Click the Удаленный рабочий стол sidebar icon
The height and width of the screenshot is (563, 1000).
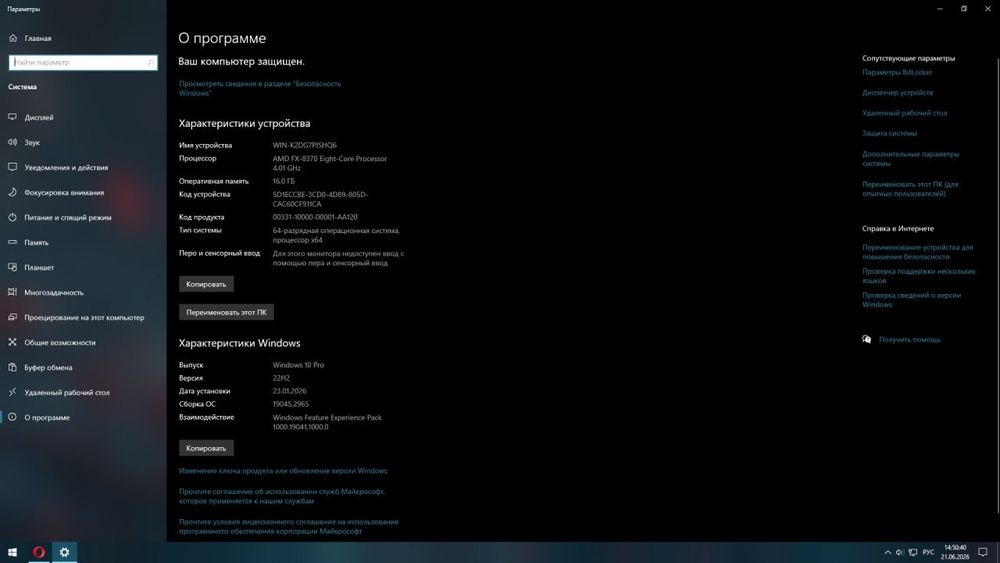12,392
